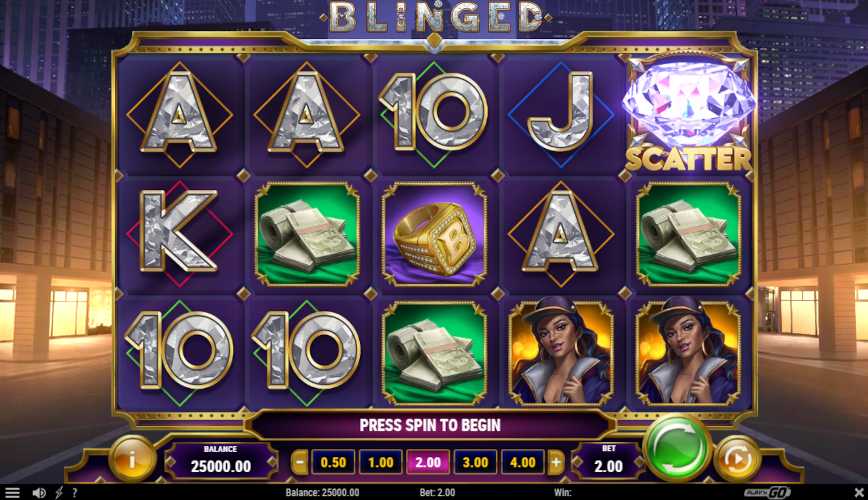Click the diamond Scatter symbol
Image resolution: width=868 pixels, height=500 pixels.
688,113
